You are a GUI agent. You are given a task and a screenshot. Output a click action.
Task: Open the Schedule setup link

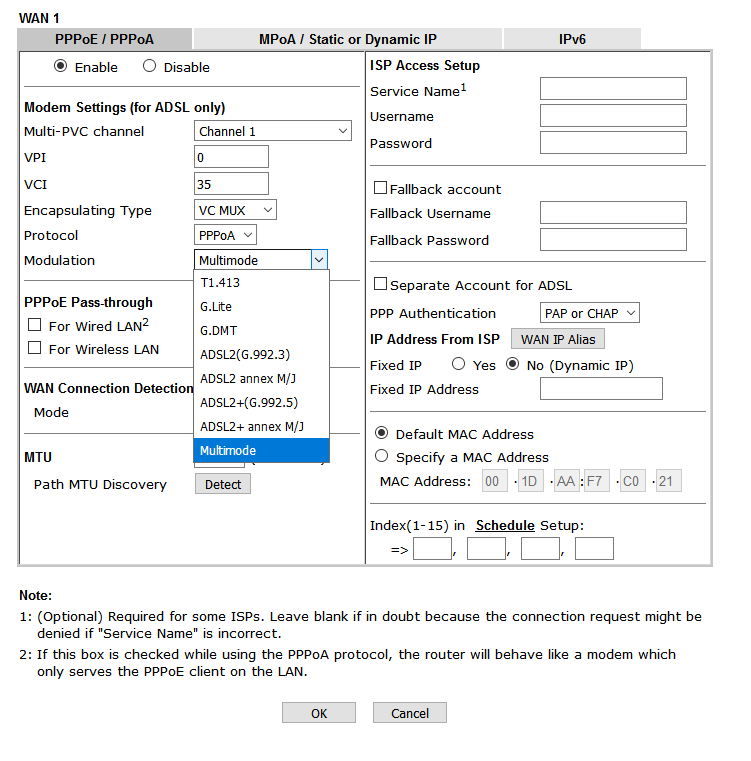tap(505, 525)
